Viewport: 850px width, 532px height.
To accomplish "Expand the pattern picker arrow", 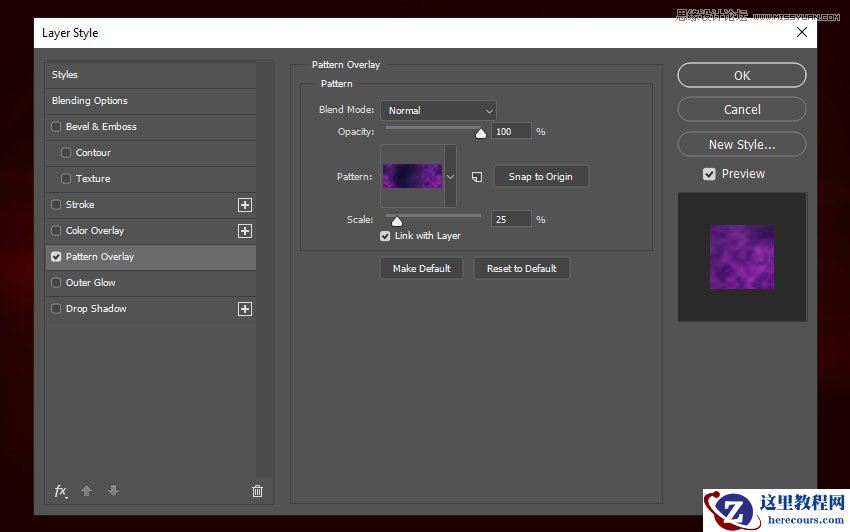I will click(450, 176).
